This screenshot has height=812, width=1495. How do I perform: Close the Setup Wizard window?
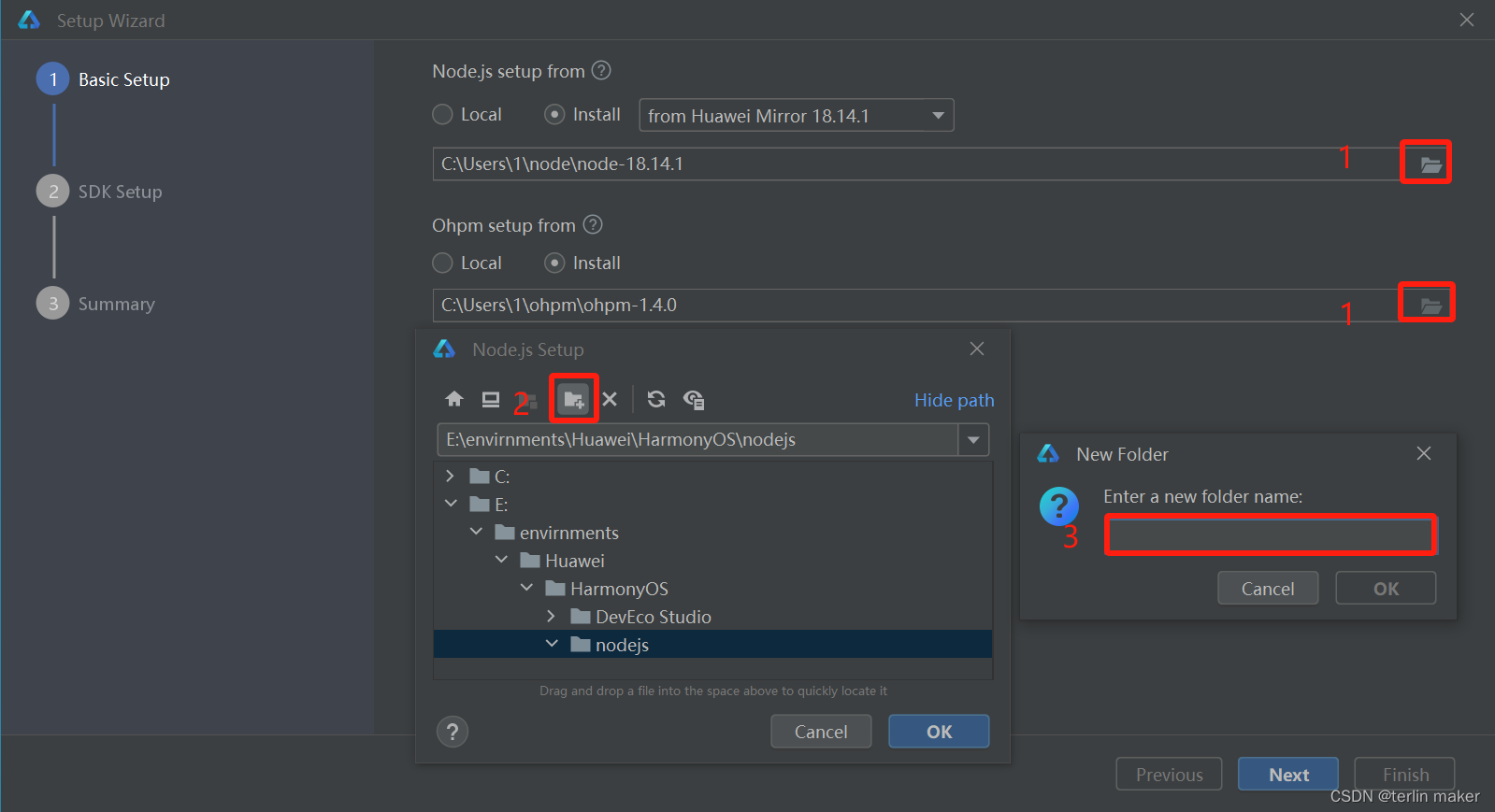coord(1466,20)
